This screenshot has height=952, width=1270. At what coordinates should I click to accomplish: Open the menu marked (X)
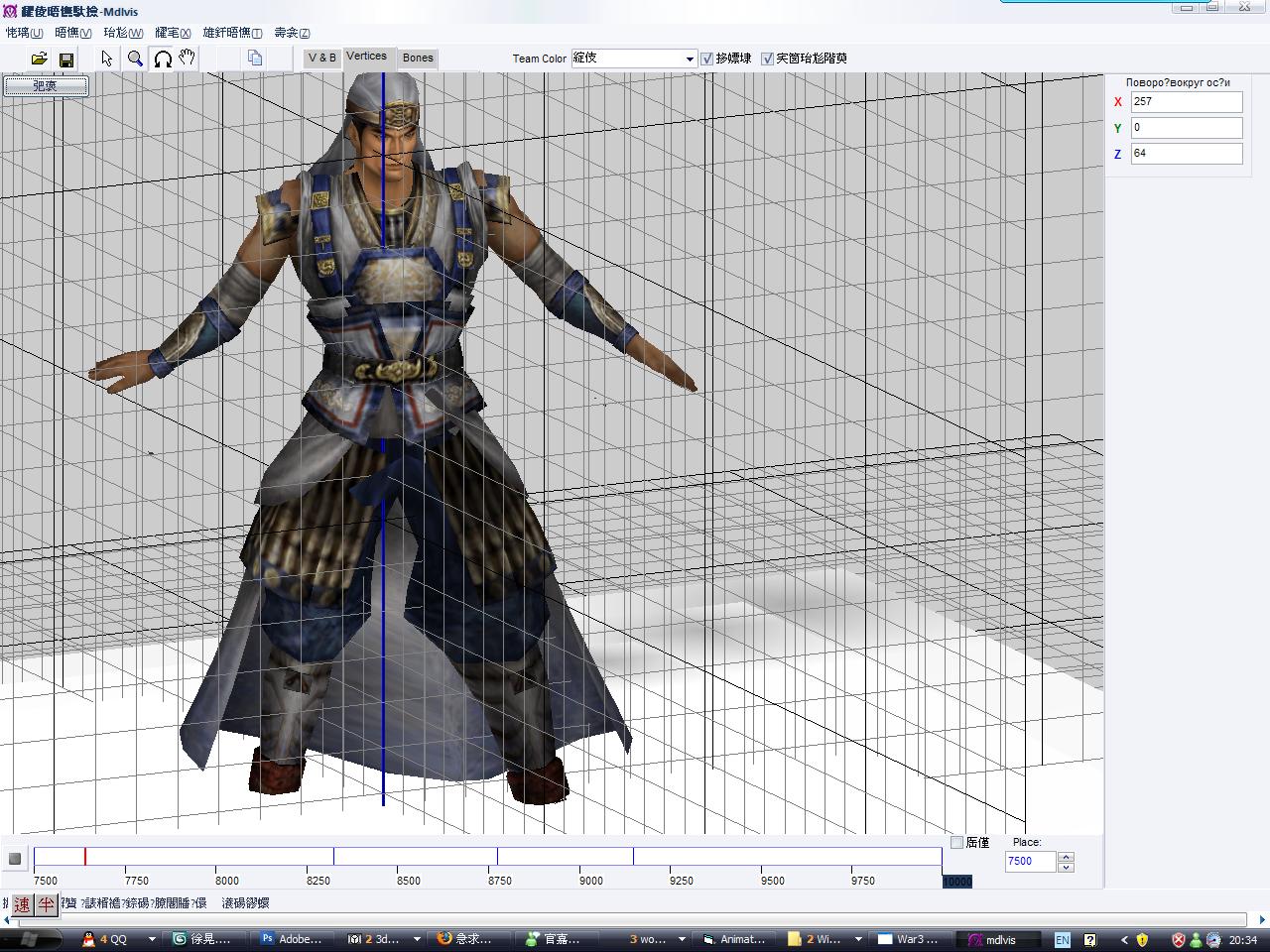173,33
